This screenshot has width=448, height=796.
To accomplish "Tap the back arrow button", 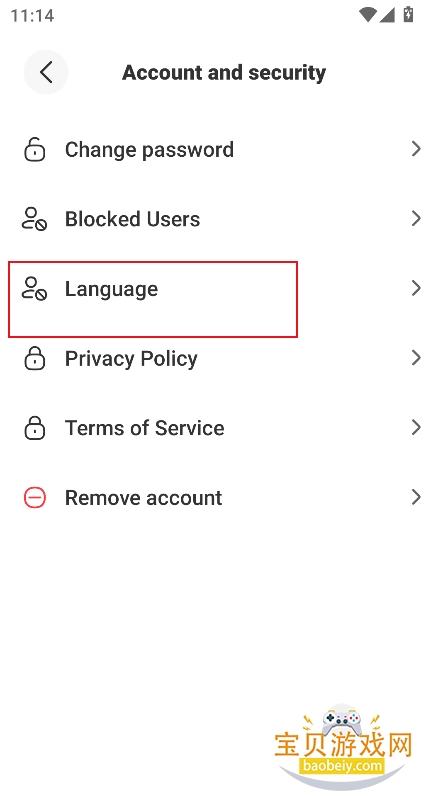I will tap(46, 72).
